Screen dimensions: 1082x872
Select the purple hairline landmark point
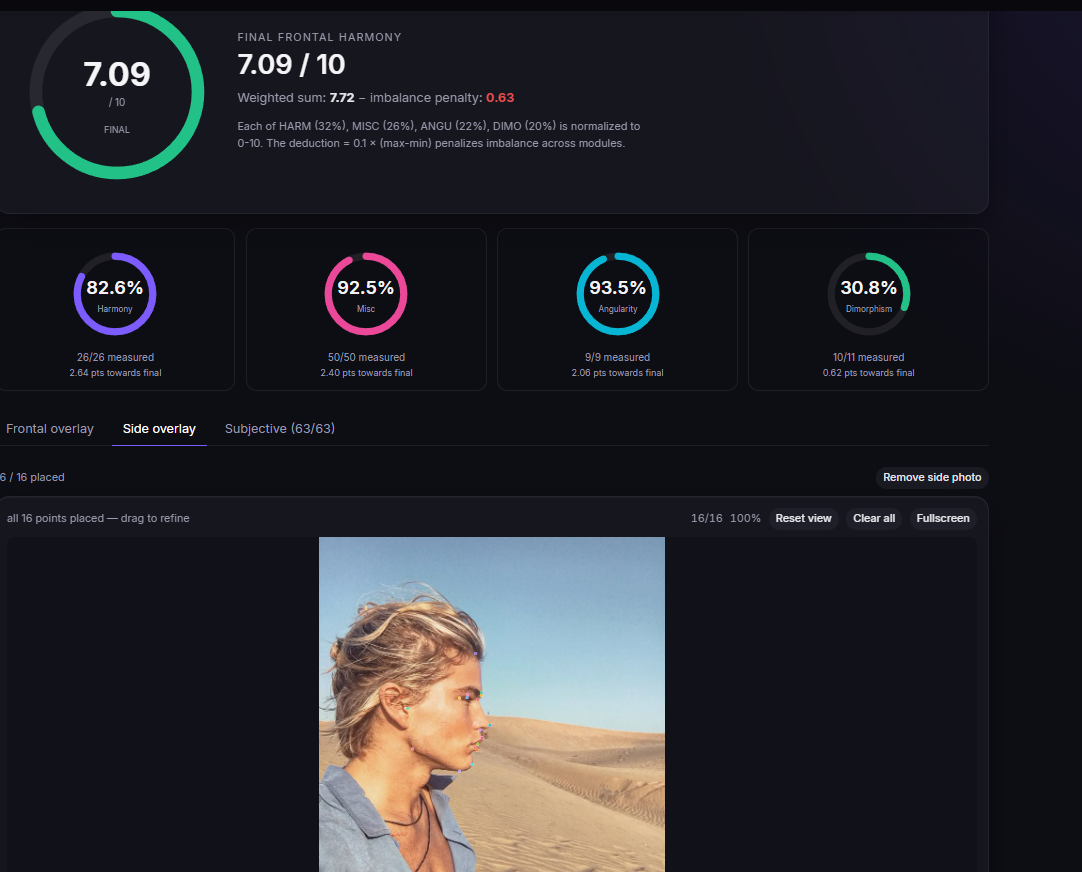pyautogui.click(x=475, y=653)
